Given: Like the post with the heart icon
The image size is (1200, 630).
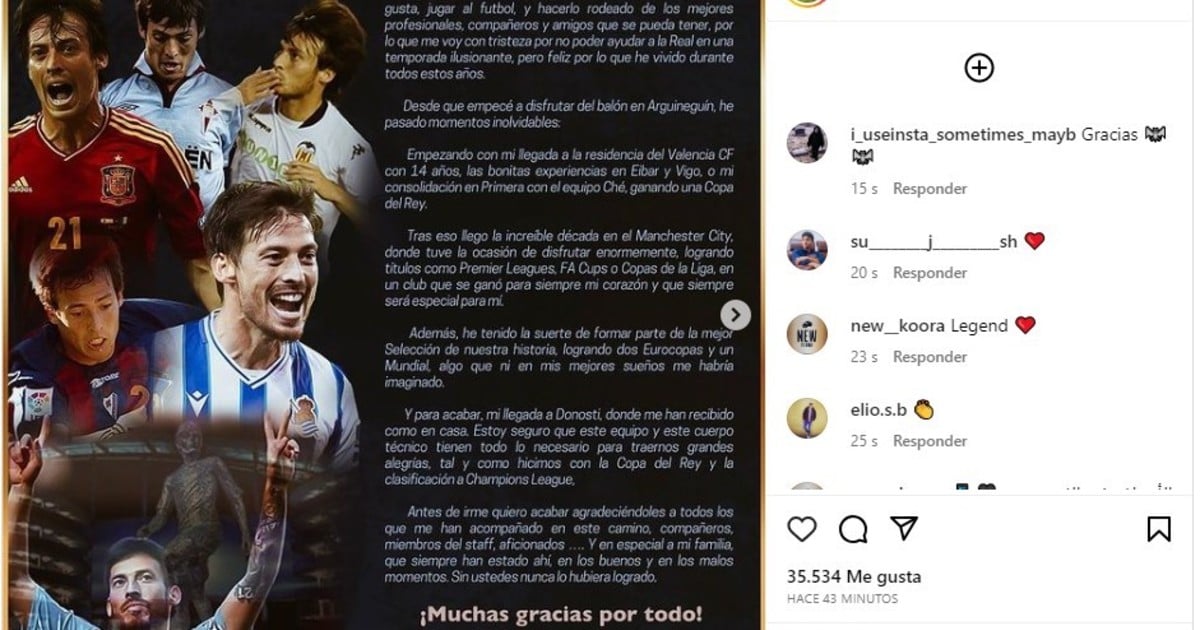Looking at the screenshot, I should pyautogui.click(x=802, y=529).
